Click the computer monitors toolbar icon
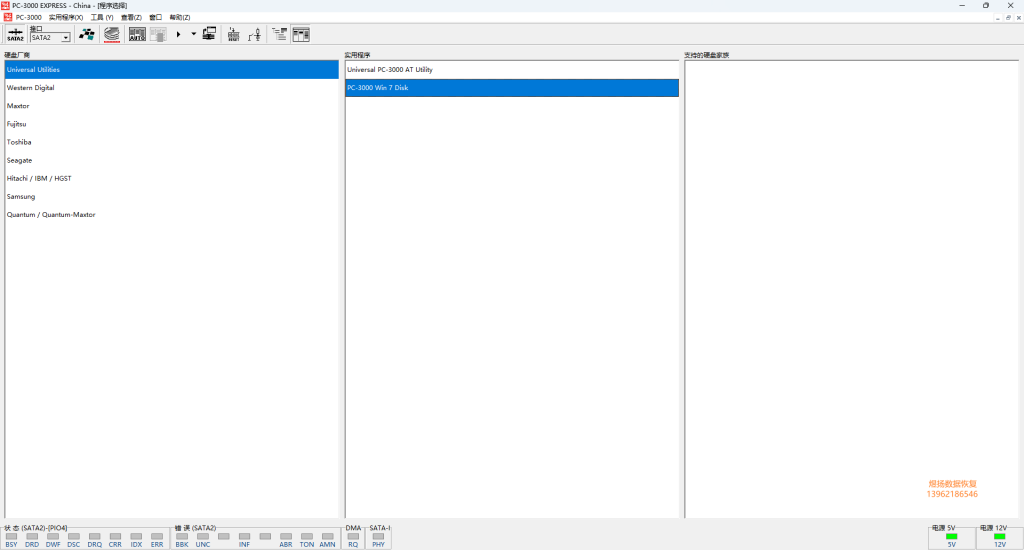Image resolution: width=1024 pixels, height=550 pixels. 209,35
